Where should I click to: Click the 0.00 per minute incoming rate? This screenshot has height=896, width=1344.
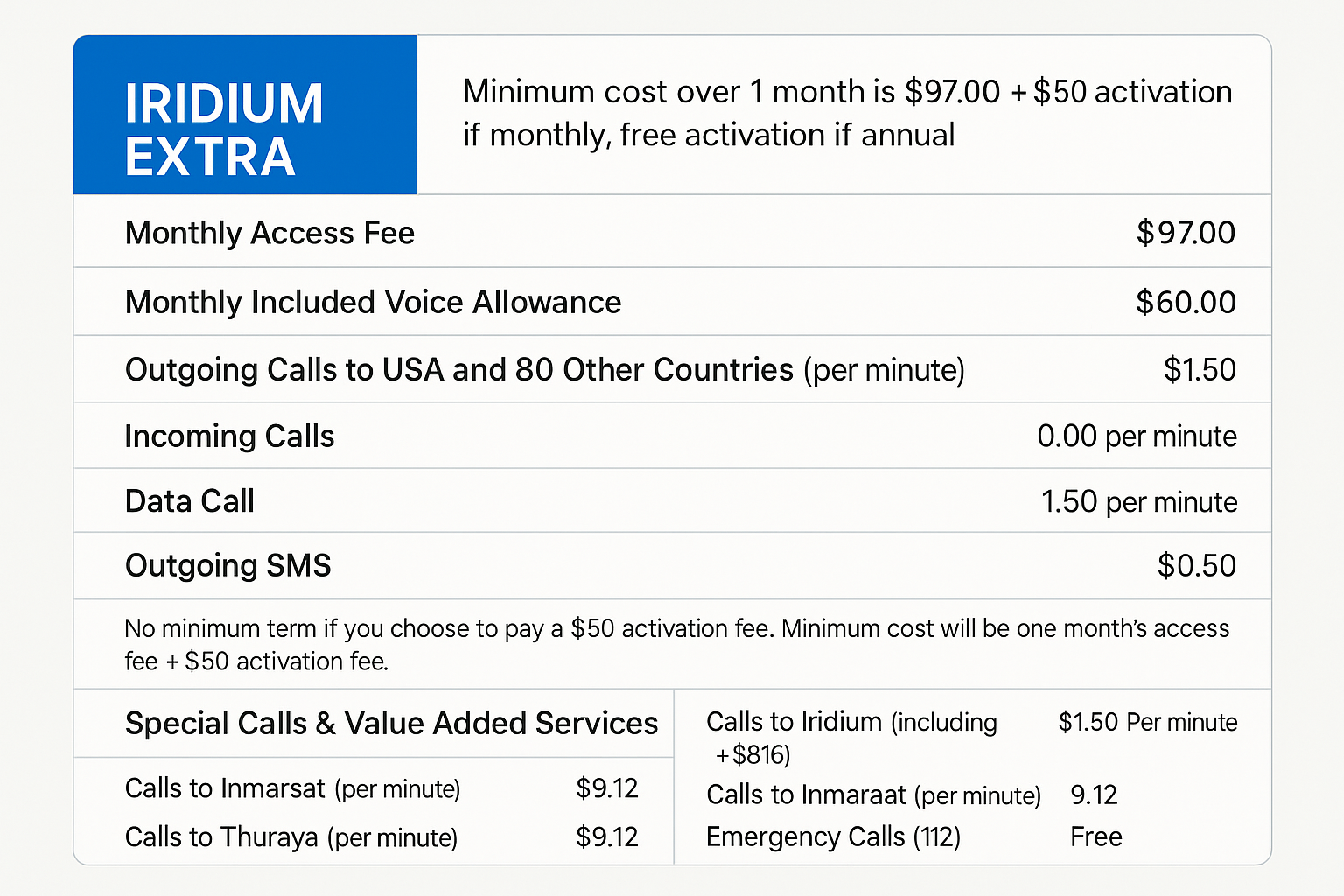click(x=1137, y=436)
